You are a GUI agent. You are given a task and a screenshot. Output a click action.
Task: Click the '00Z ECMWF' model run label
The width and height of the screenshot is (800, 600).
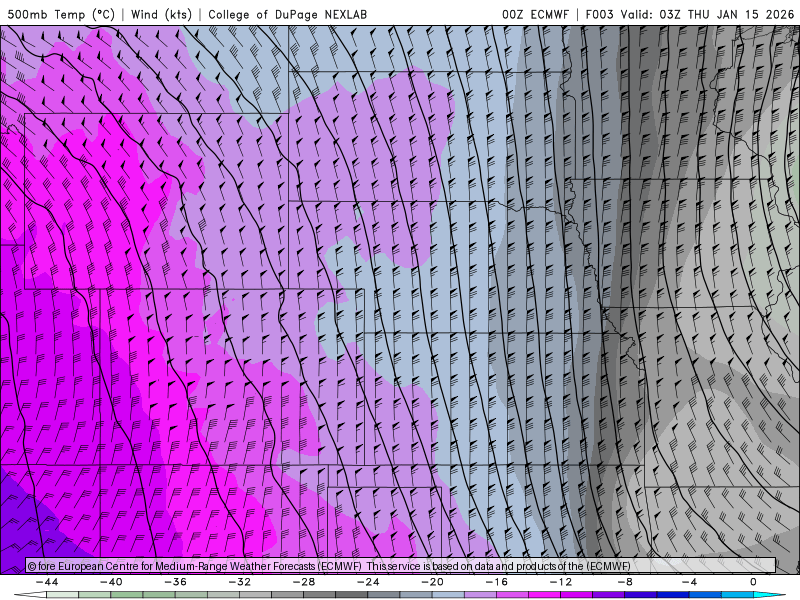coord(535,14)
